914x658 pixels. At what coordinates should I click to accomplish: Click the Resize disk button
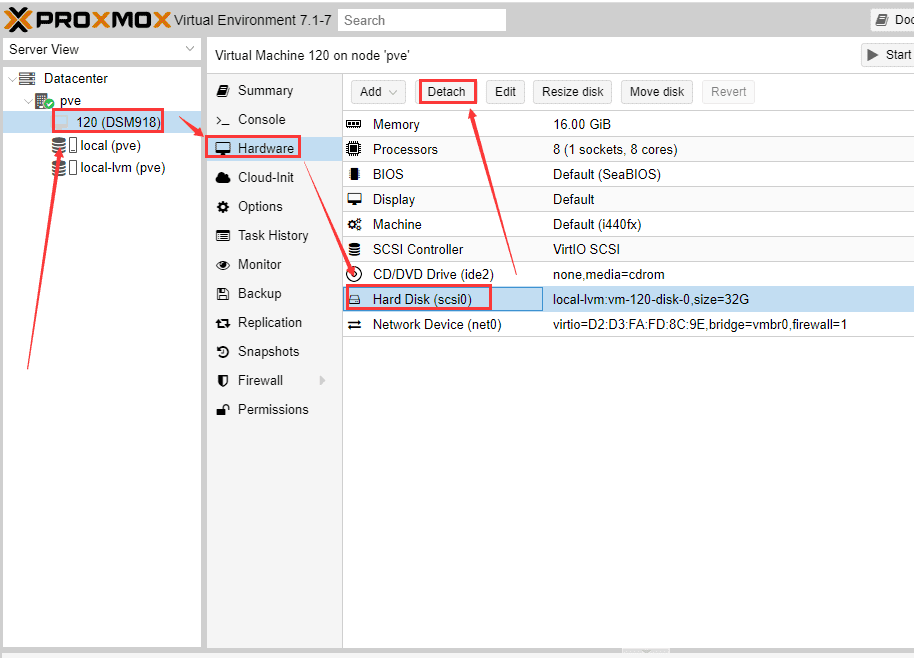(x=572, y=92)
